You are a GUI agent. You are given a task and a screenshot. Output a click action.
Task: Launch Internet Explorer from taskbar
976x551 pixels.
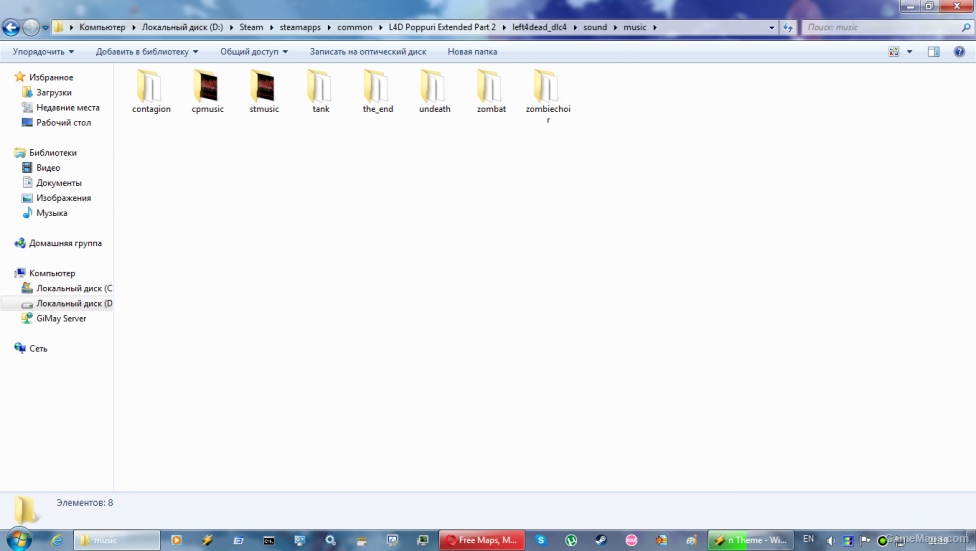click(x=57, y=540)
